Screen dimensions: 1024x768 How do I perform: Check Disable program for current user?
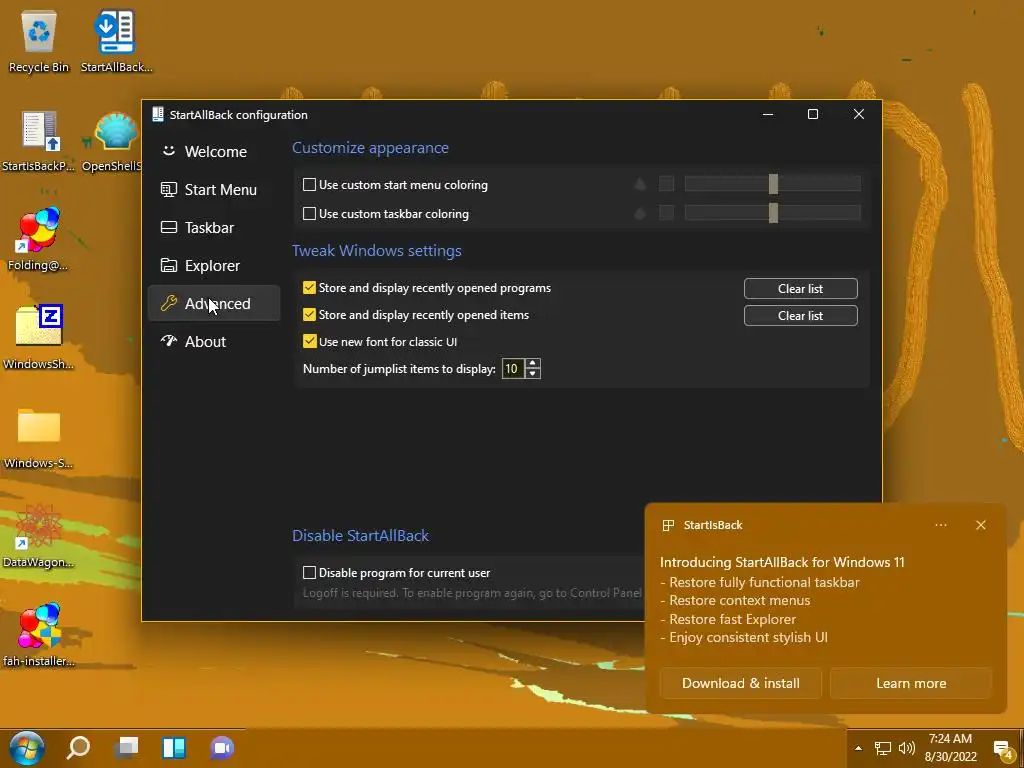pos(310,573)
